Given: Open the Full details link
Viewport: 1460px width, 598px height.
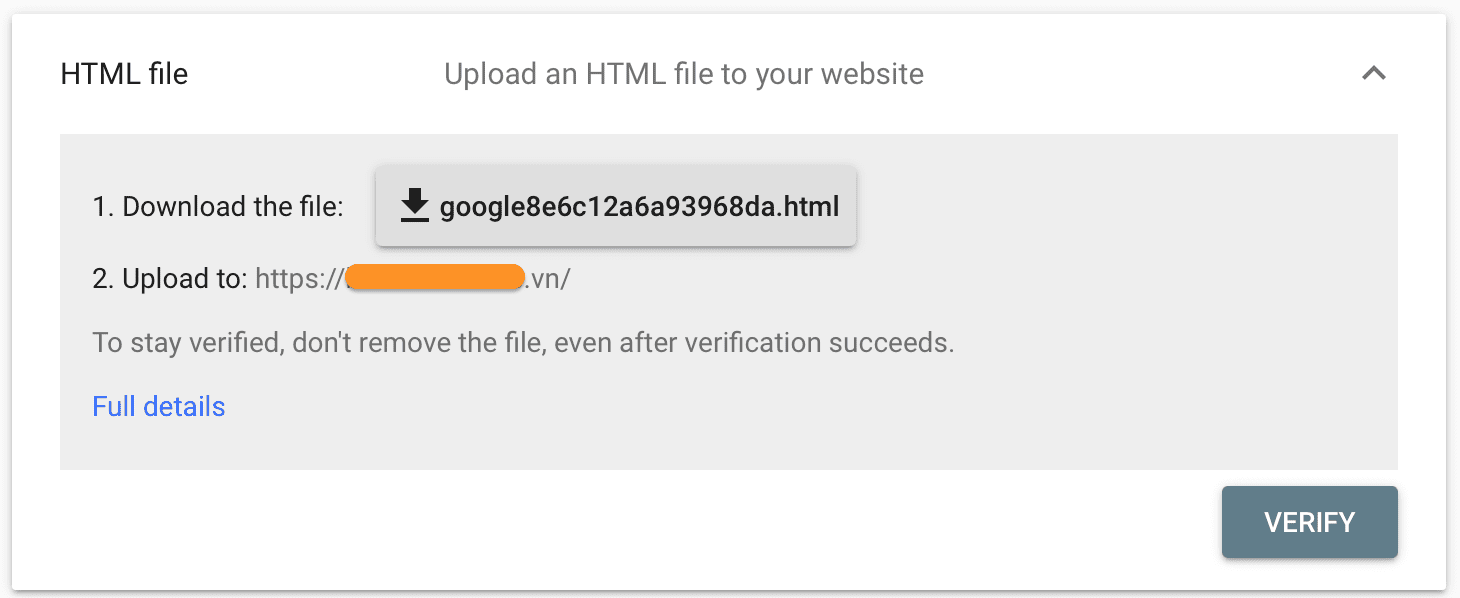Looking at the screenshot, I should pos(158,406).
